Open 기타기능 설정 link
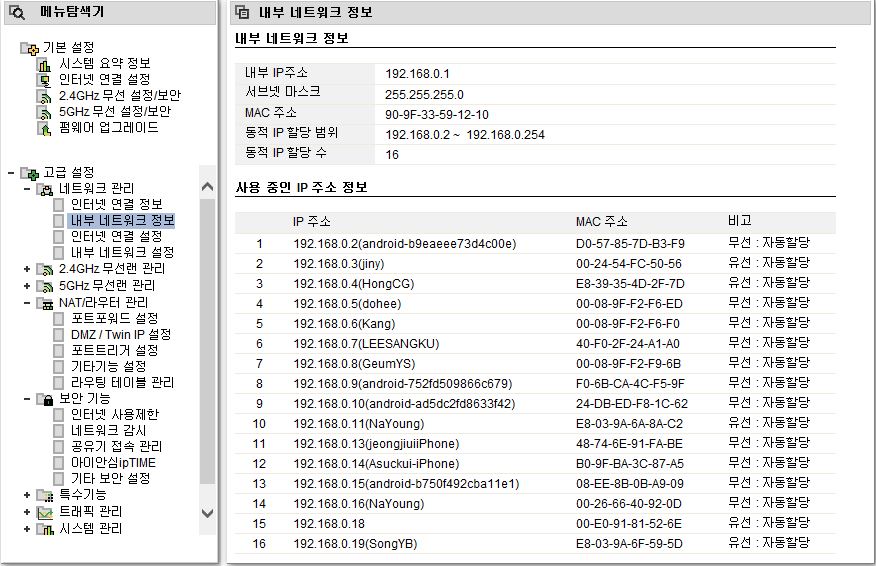876x566 pixels. pyautogui.click(x=108, y=367)
